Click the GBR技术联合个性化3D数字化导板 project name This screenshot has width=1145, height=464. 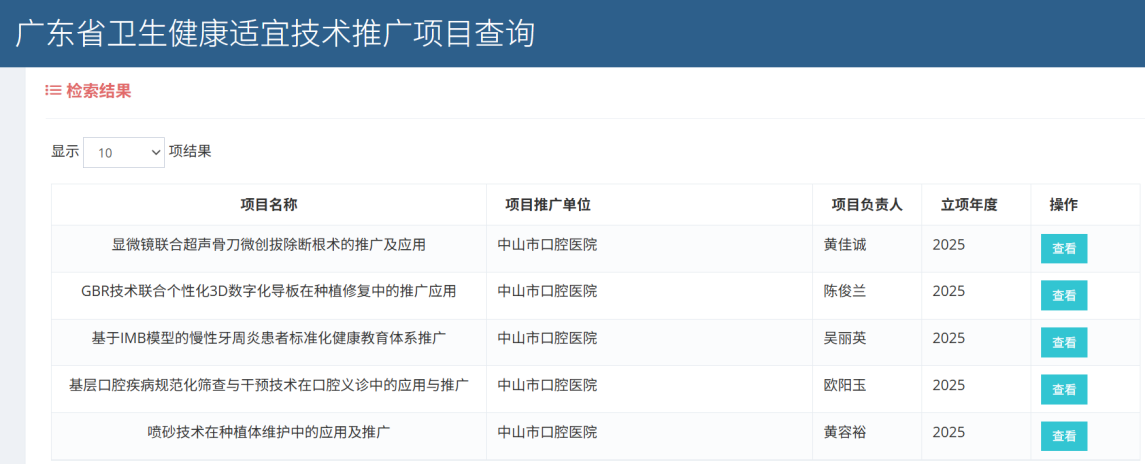268,292
